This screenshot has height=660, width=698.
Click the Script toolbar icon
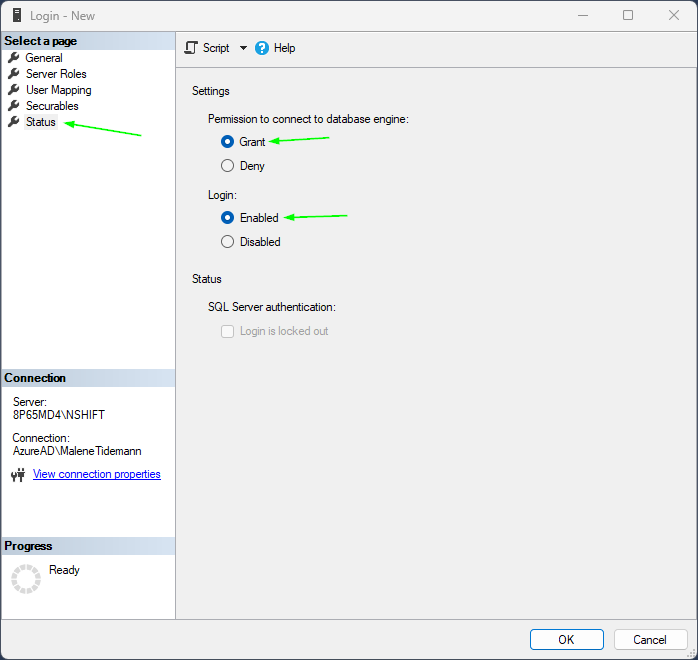click(192, 48)
